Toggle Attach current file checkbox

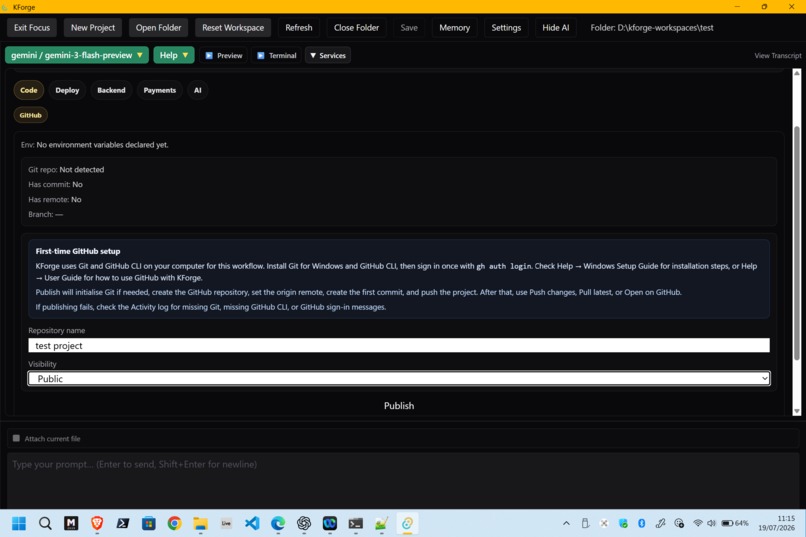click(16, 438)
